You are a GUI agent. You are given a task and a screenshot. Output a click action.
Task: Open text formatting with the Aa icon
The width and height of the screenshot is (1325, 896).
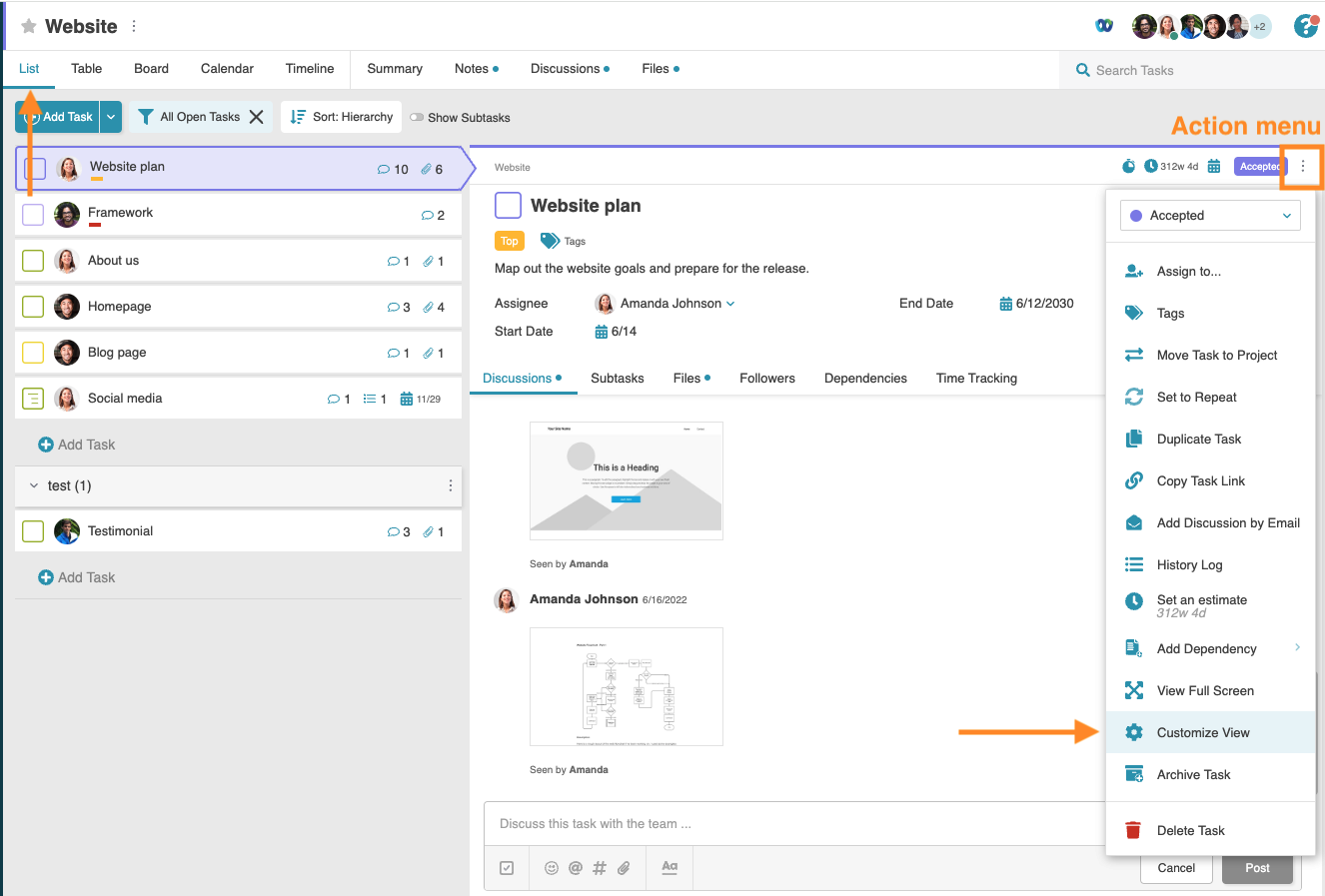pyautogui.click(x=668, y=868)
